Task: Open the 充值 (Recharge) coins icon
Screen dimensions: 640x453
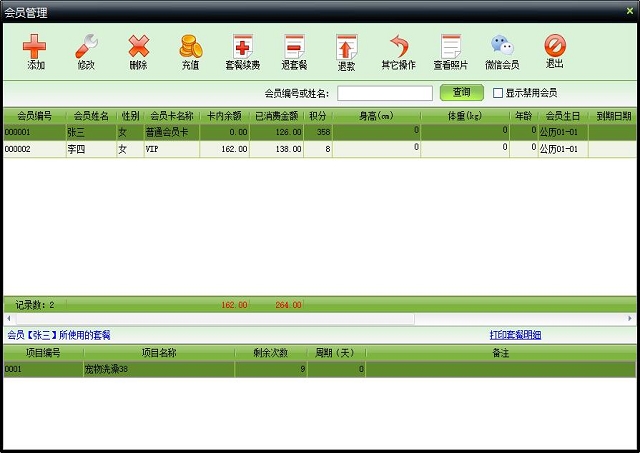Action: tap(190, 51)
